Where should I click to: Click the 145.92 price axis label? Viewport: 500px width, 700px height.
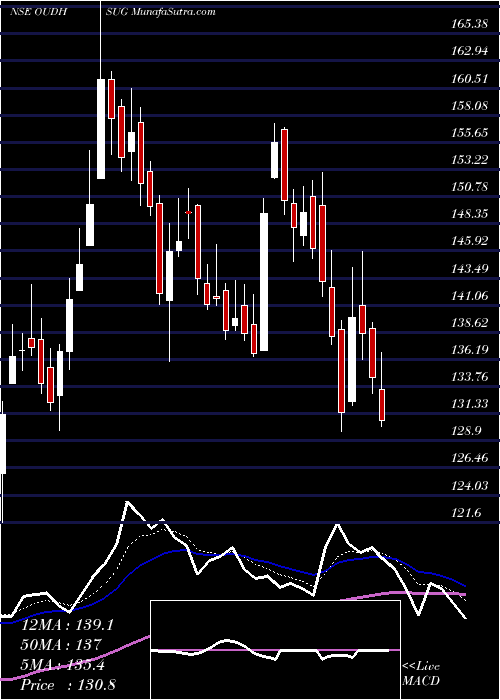tap(469, 241)
